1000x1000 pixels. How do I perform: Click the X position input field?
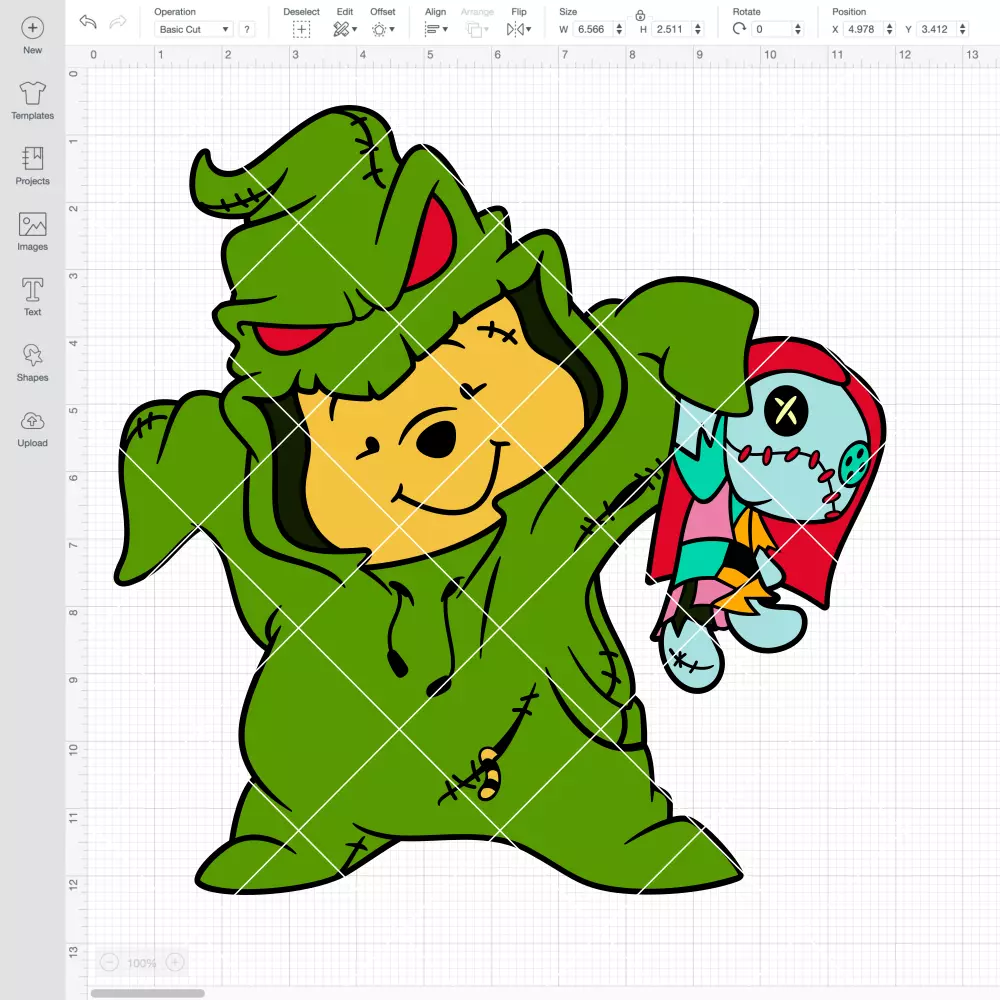(x=864, y=29)
